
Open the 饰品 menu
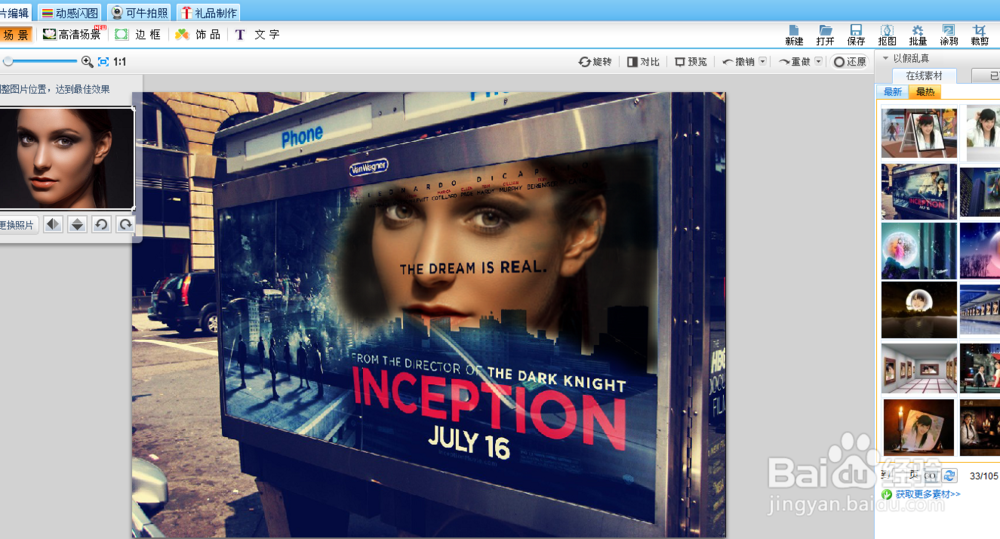198,34
